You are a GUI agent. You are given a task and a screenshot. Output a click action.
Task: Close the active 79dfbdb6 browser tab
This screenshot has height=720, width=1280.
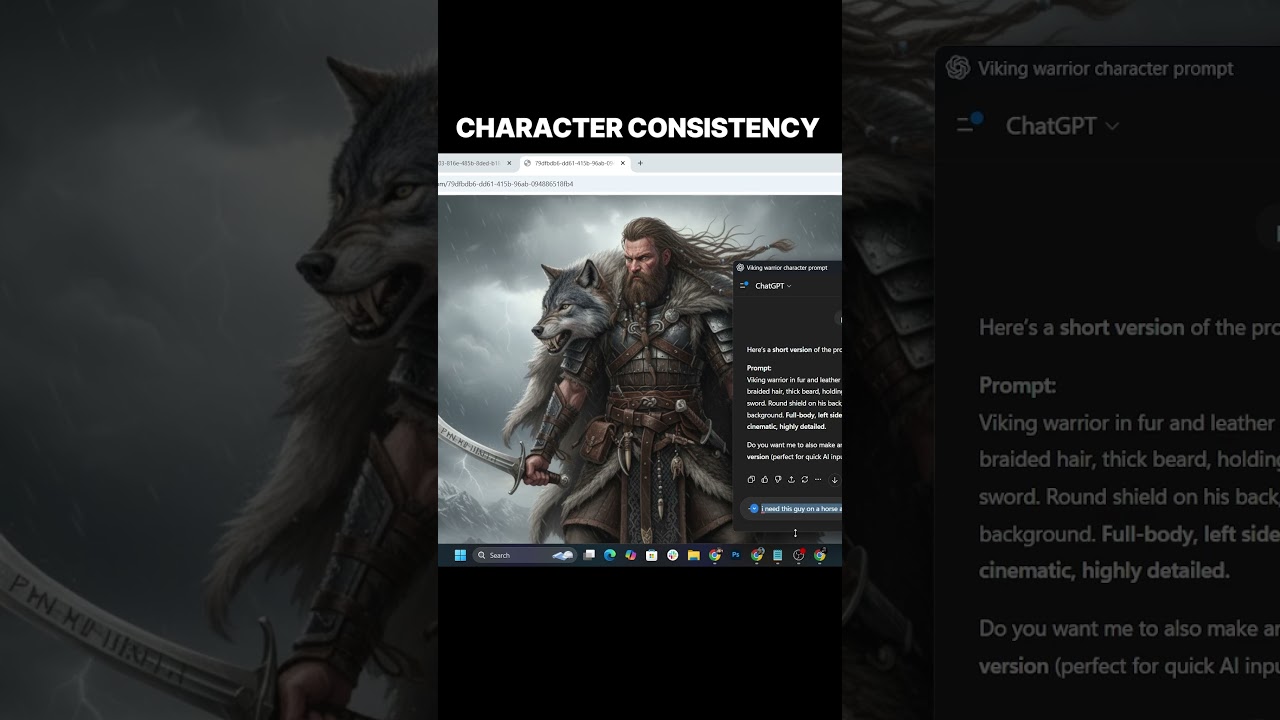(623, 163)
